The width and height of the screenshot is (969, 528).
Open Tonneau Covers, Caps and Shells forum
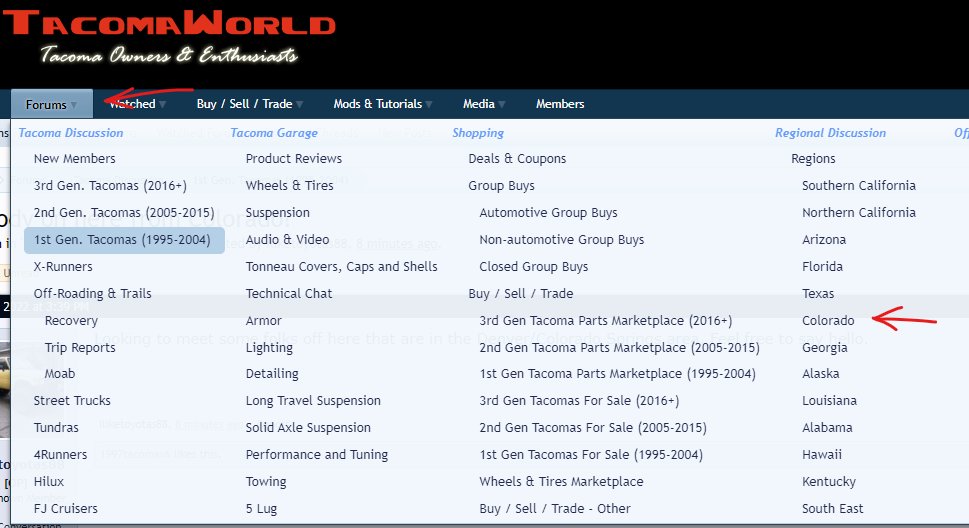click(x=341, y=266)
